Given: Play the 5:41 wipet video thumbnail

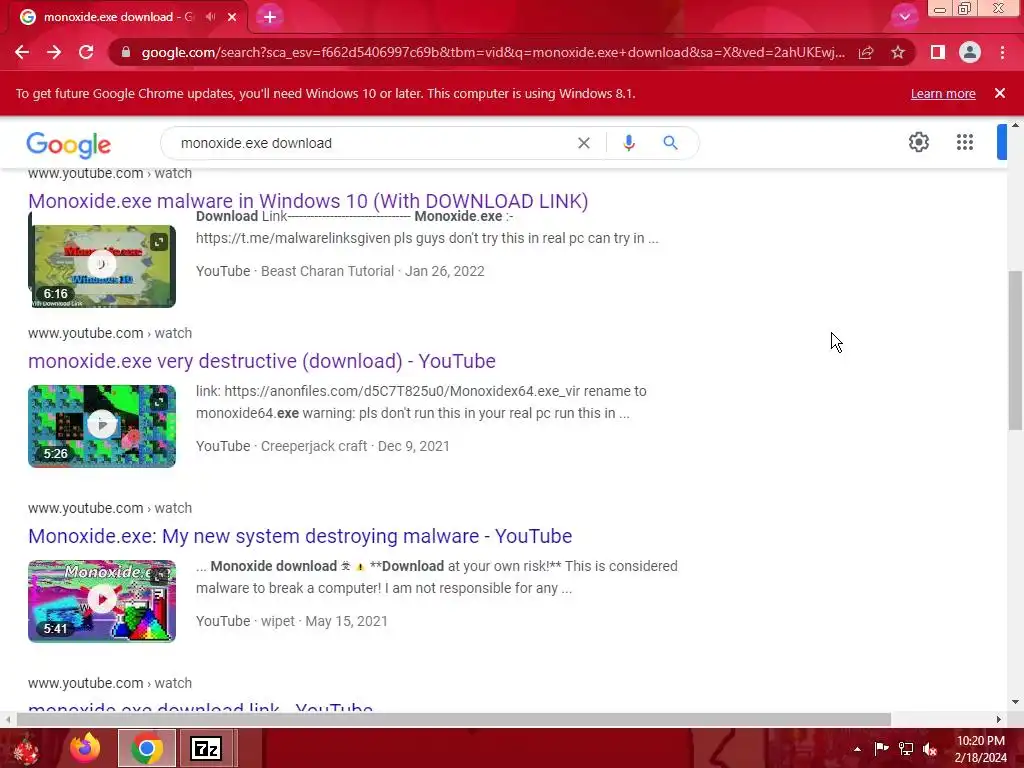Looking at the screenshot, I should pos(102,601).
